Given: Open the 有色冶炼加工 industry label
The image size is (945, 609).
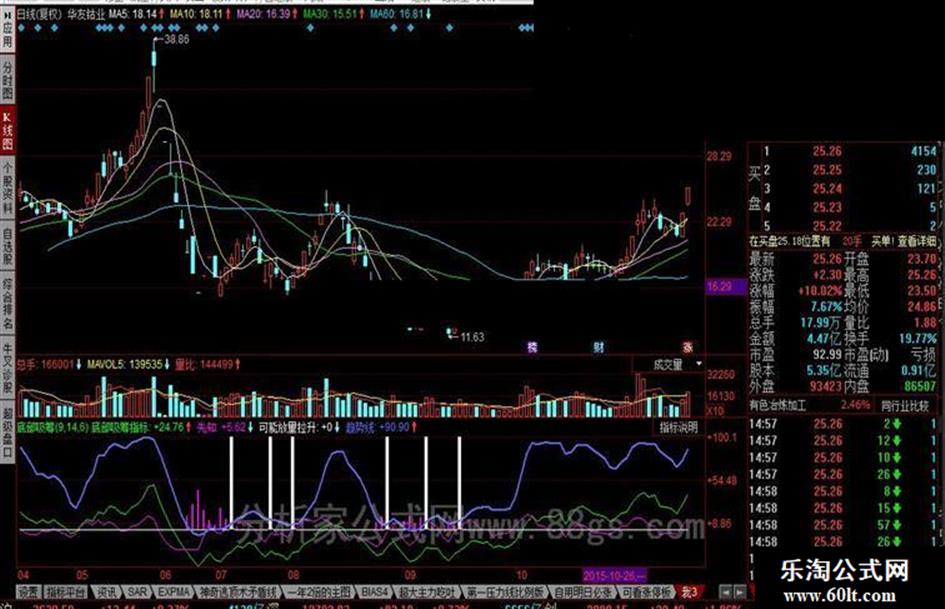Looking at the screenshot, I should pyautogui.click(x=778, y=405).
